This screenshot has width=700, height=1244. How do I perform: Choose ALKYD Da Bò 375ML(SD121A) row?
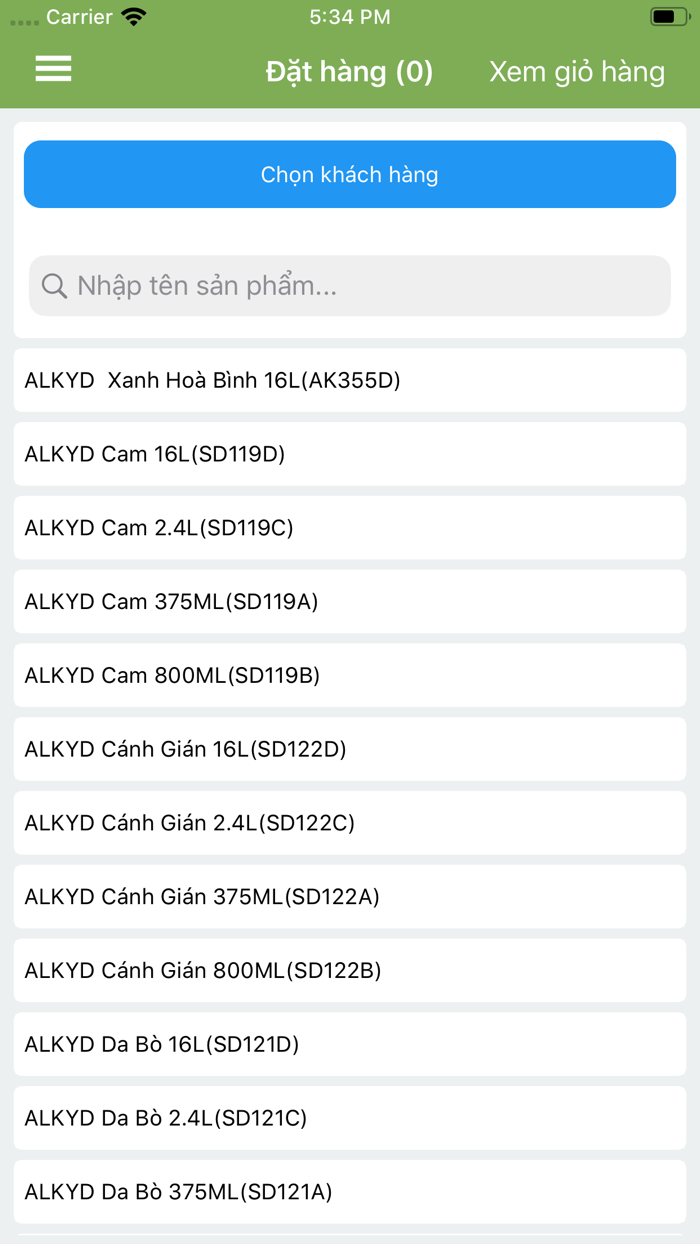[x=349, y=1192]
